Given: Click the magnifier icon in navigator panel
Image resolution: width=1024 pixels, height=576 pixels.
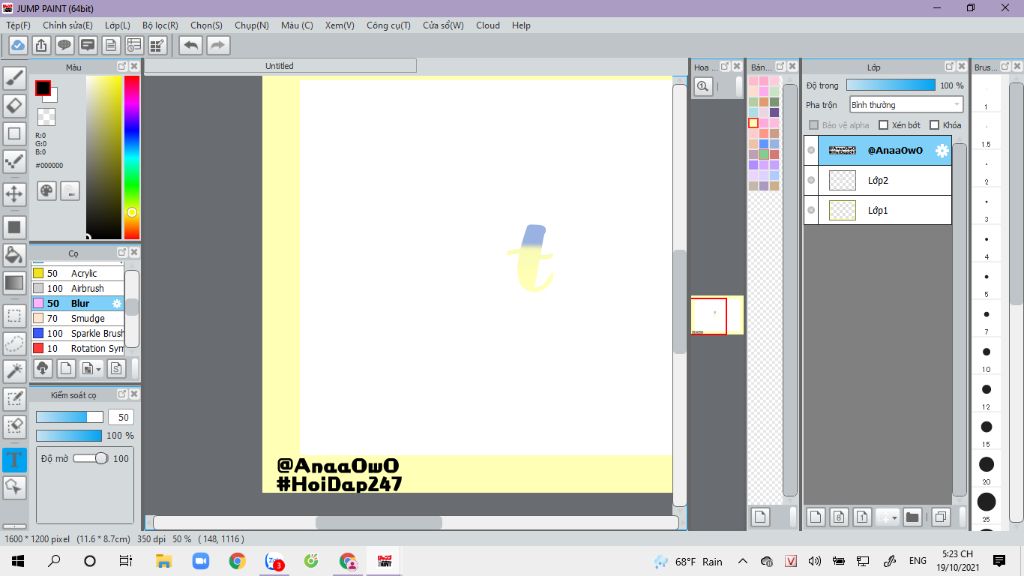Looking at the screenshot, I should 703,86.
